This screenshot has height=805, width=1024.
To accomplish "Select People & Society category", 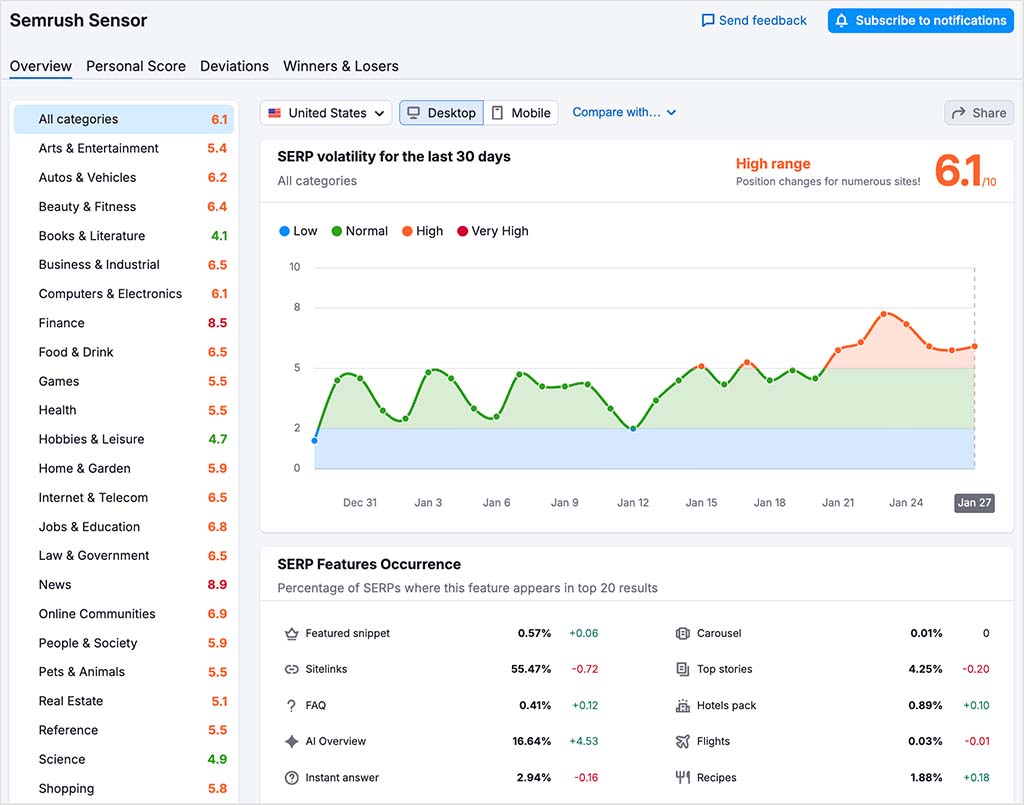I will coord(124,644).
